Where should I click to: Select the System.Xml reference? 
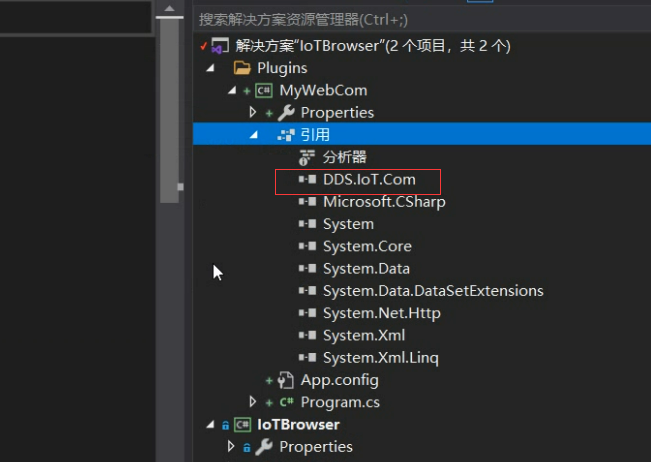click(x=364, y=335)
